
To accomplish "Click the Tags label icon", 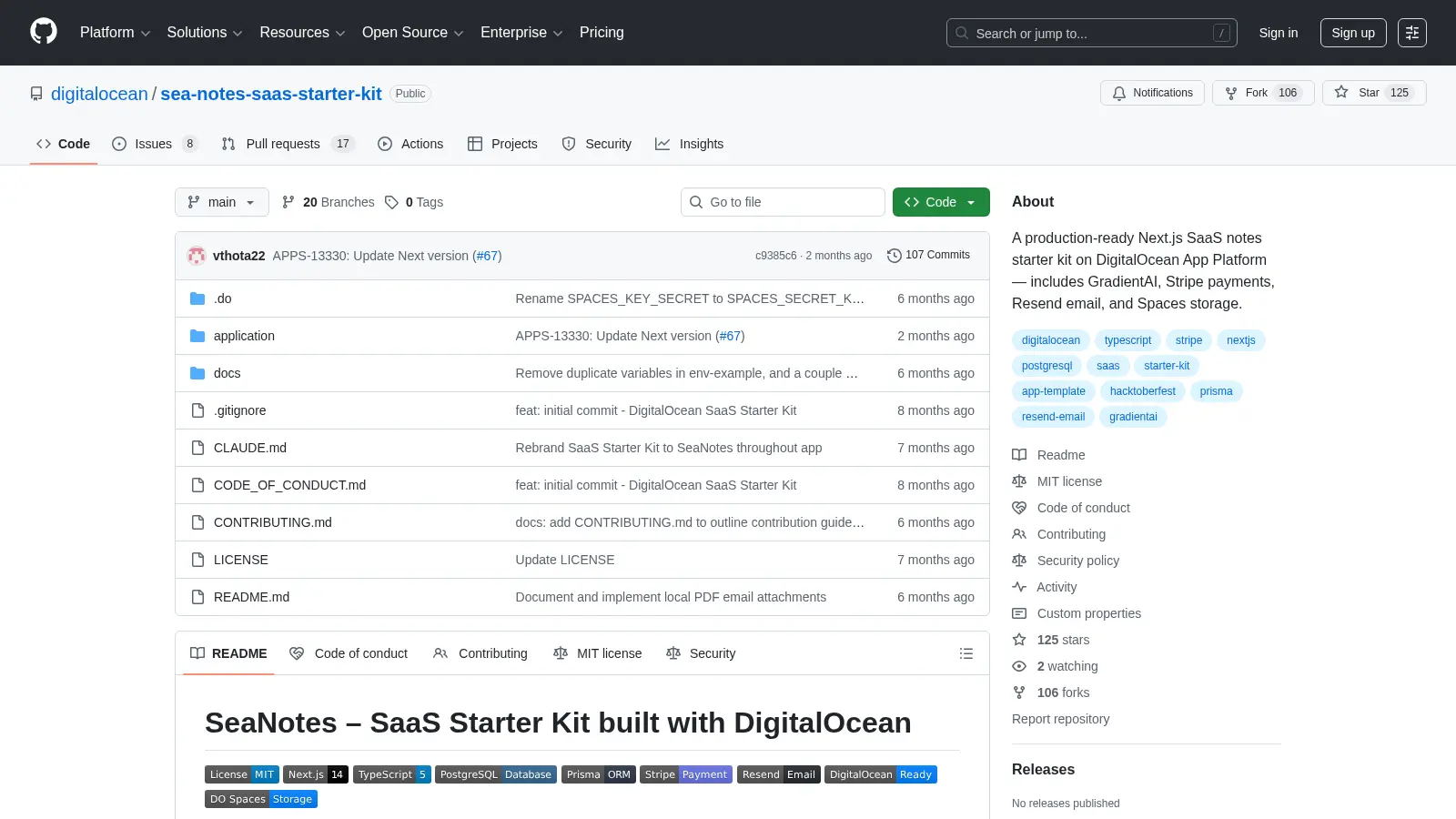I will click(391, 202).
